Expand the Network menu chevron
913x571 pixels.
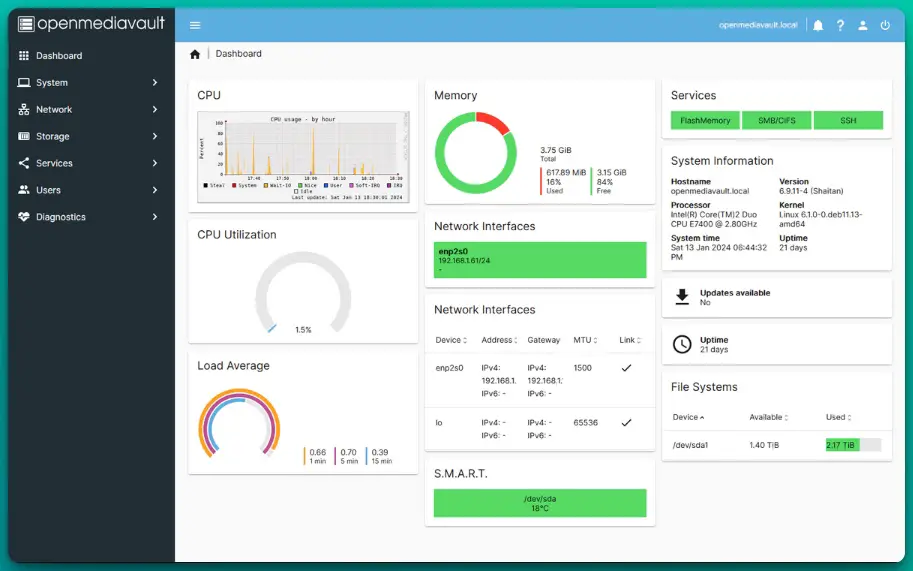tap(155, 109)
